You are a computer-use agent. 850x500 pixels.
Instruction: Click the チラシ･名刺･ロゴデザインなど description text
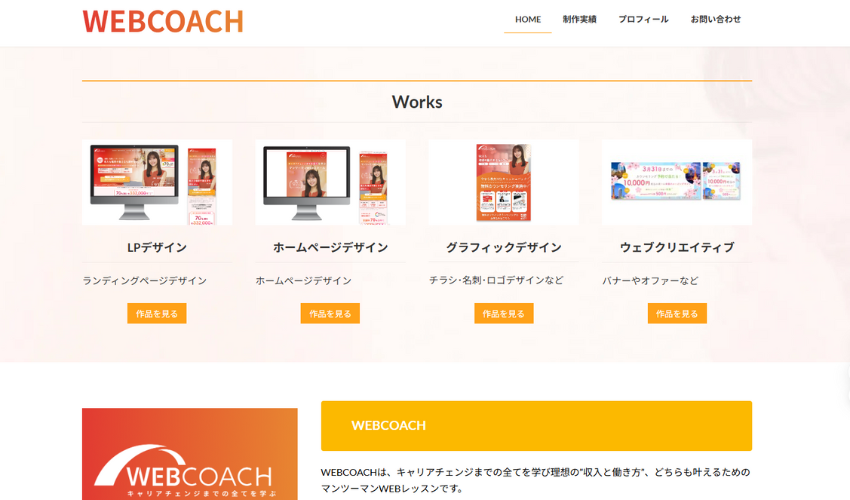(496, 280)
